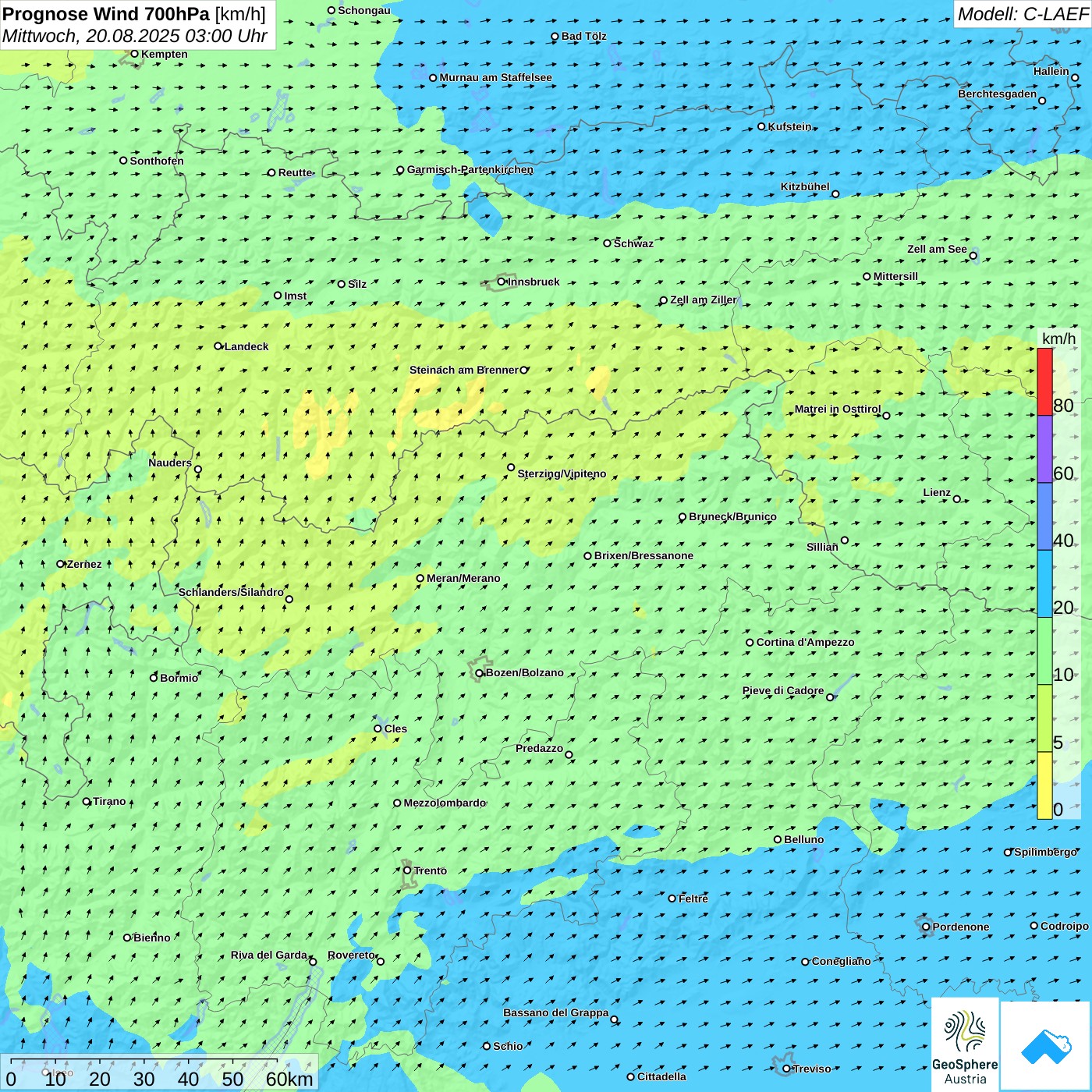Click the Meran/Merano city label
This screenshot has height=1092, width=1092.
[x=463, y=578]
